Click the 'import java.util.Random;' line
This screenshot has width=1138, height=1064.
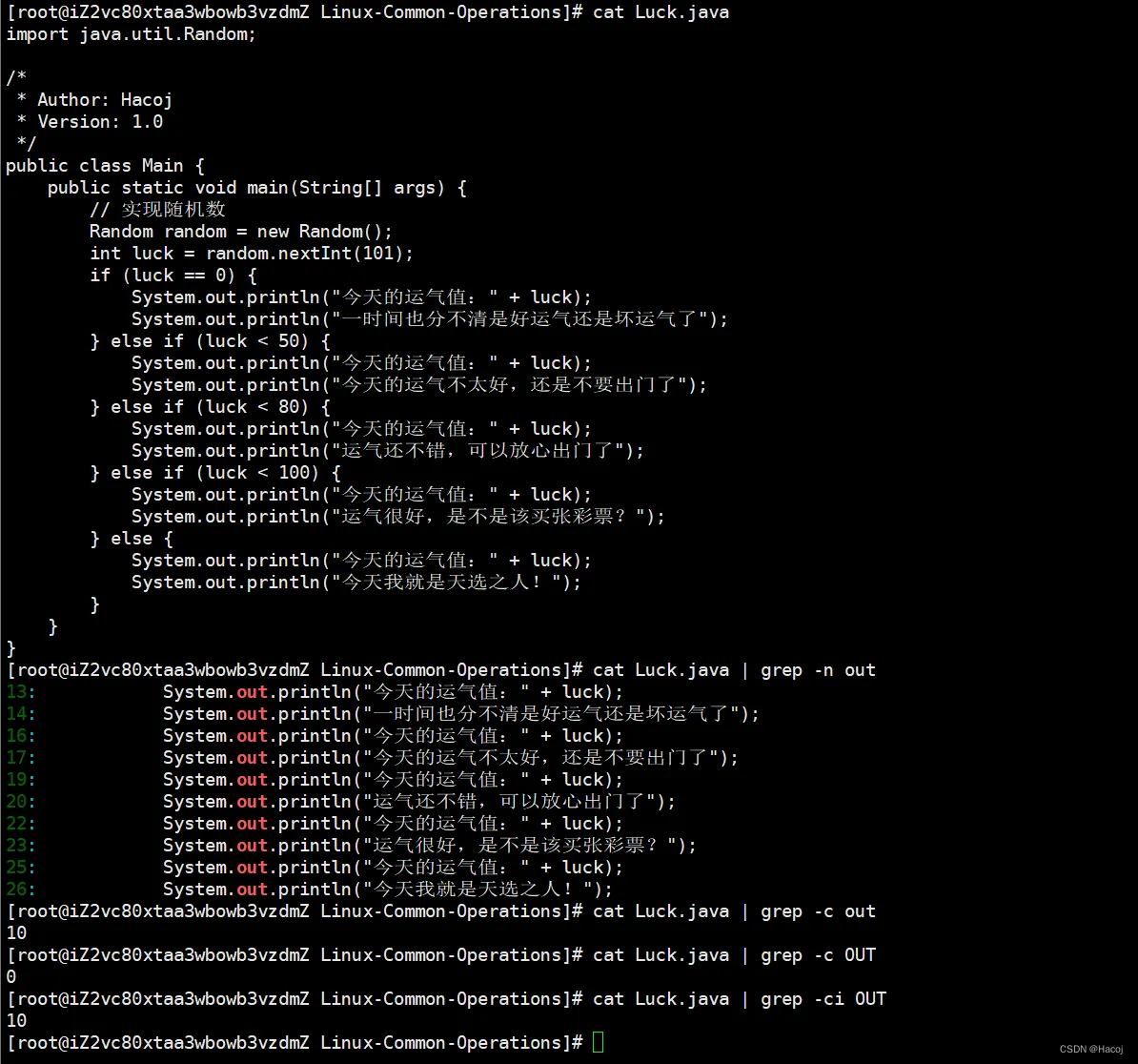pyautogui.click(x=132, y=34)
